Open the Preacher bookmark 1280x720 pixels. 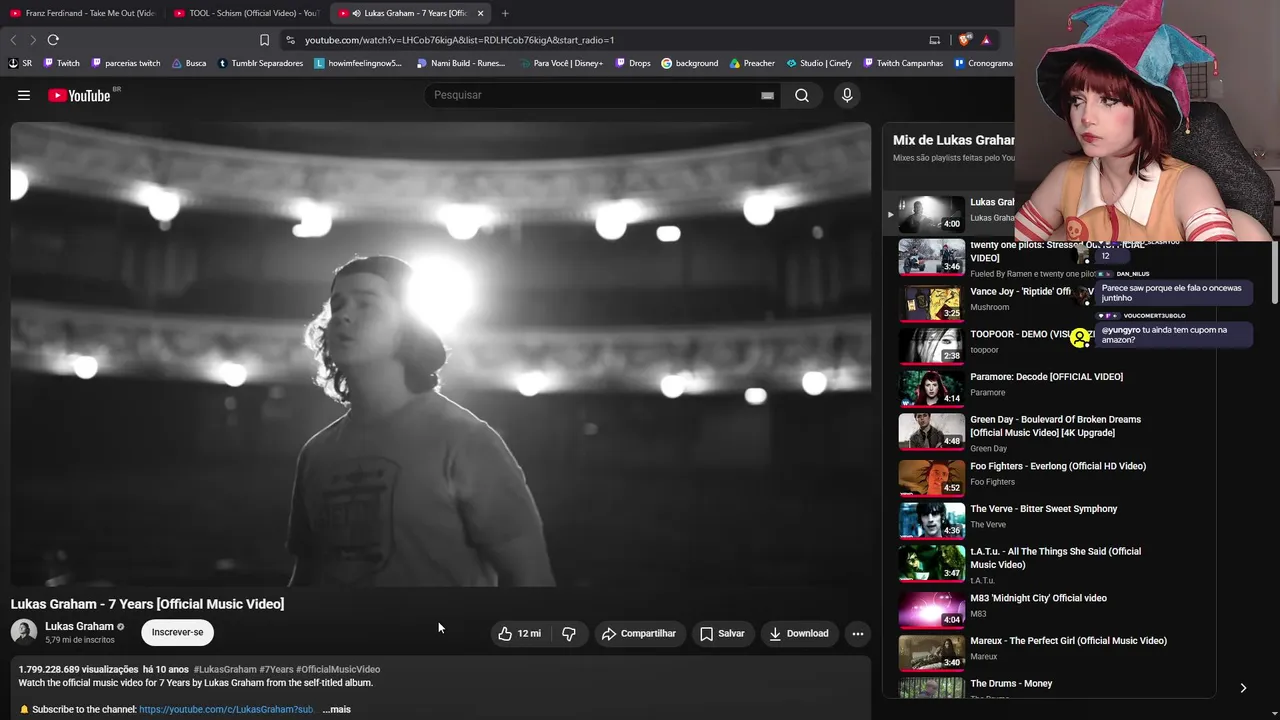(x=752, y=63)
